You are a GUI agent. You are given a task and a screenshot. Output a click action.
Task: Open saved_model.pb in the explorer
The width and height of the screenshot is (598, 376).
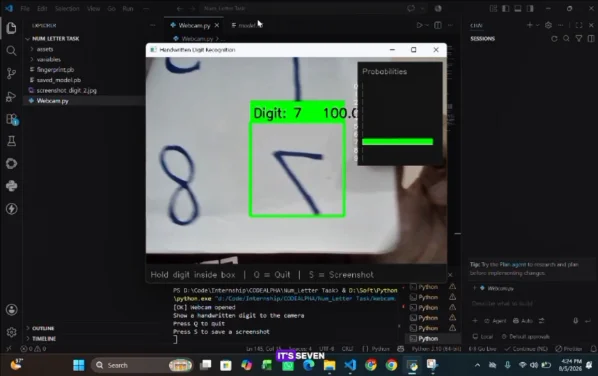[58, 80]
